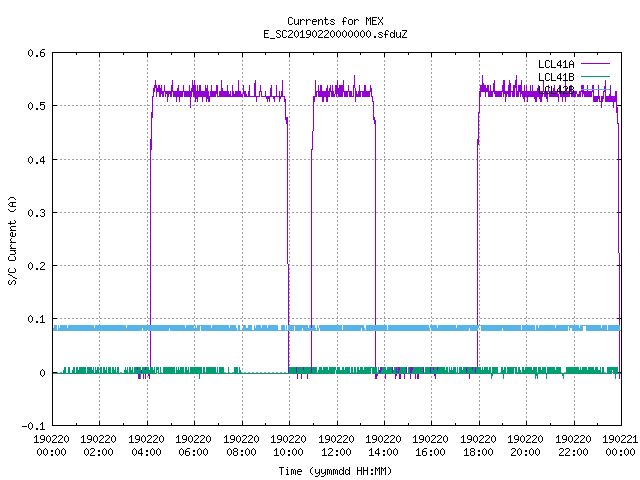Click the y-axis label 'S/C Current (A)'
The width and height of the screenshot is (640, 480).
[12, 240]
